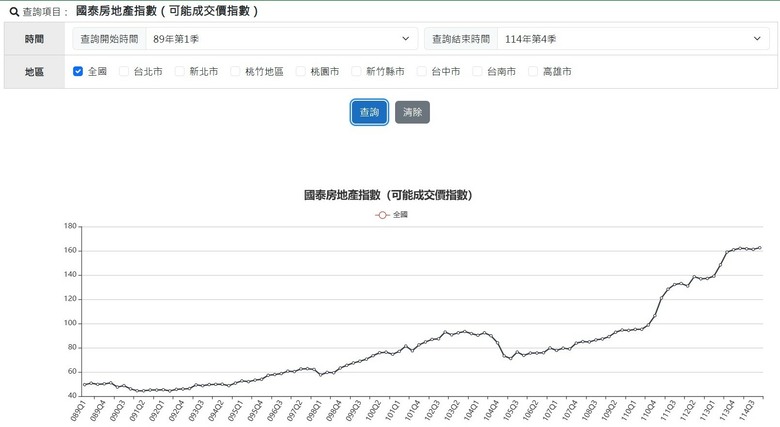This screenshot has width=780, height=427.
Task: Click the 全國 legend text
Action: click(x=400, y=215)
